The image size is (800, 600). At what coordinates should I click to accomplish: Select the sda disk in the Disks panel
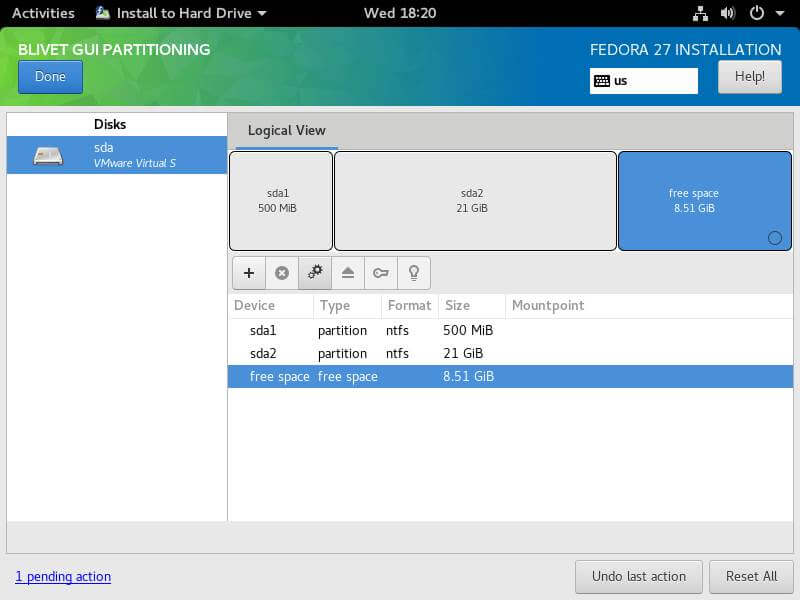click(x=115, y=156)
